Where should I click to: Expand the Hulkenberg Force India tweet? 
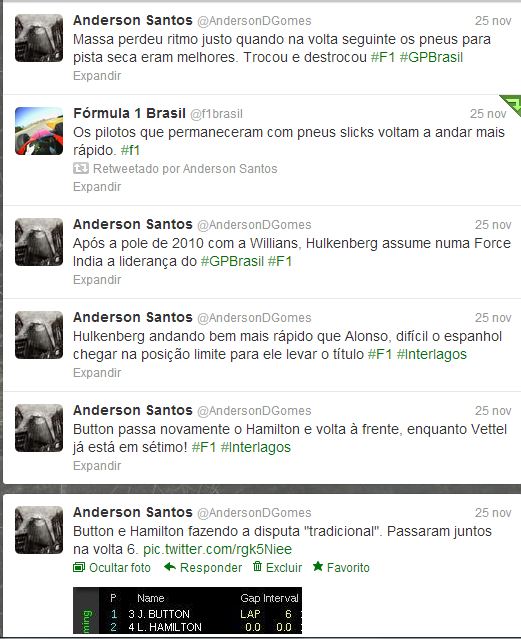[x=97, y=280]
